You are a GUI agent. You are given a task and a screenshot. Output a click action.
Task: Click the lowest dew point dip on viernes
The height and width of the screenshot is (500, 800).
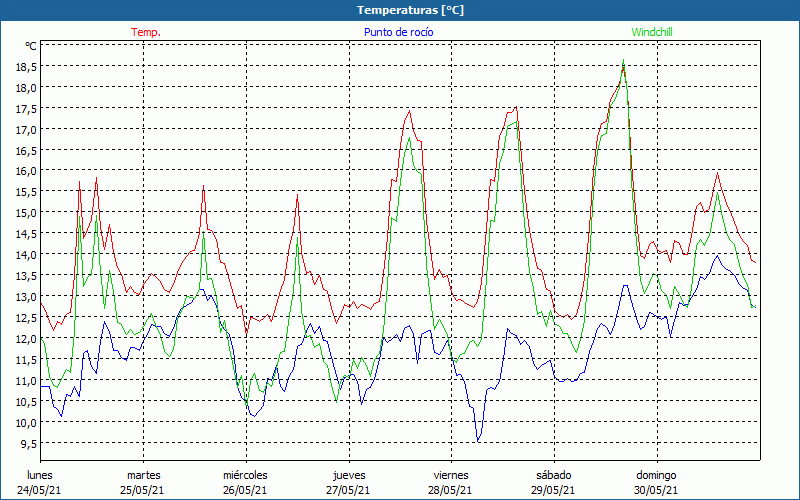coord(478,441)
